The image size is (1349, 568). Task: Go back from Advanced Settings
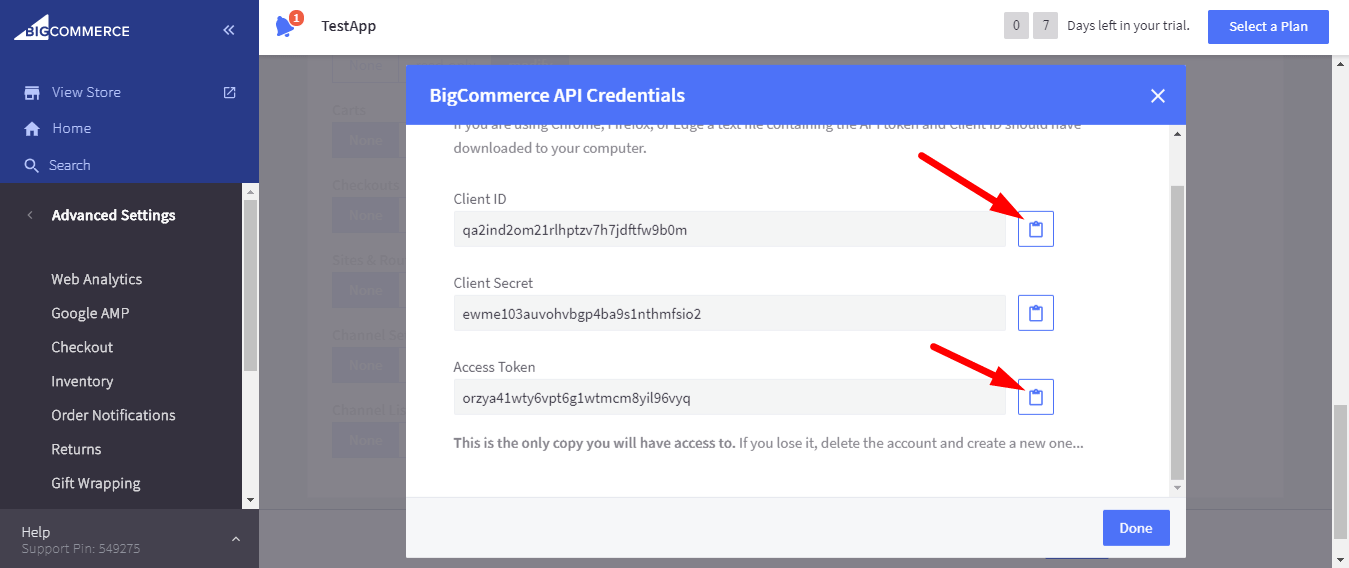tap(30, 215)
